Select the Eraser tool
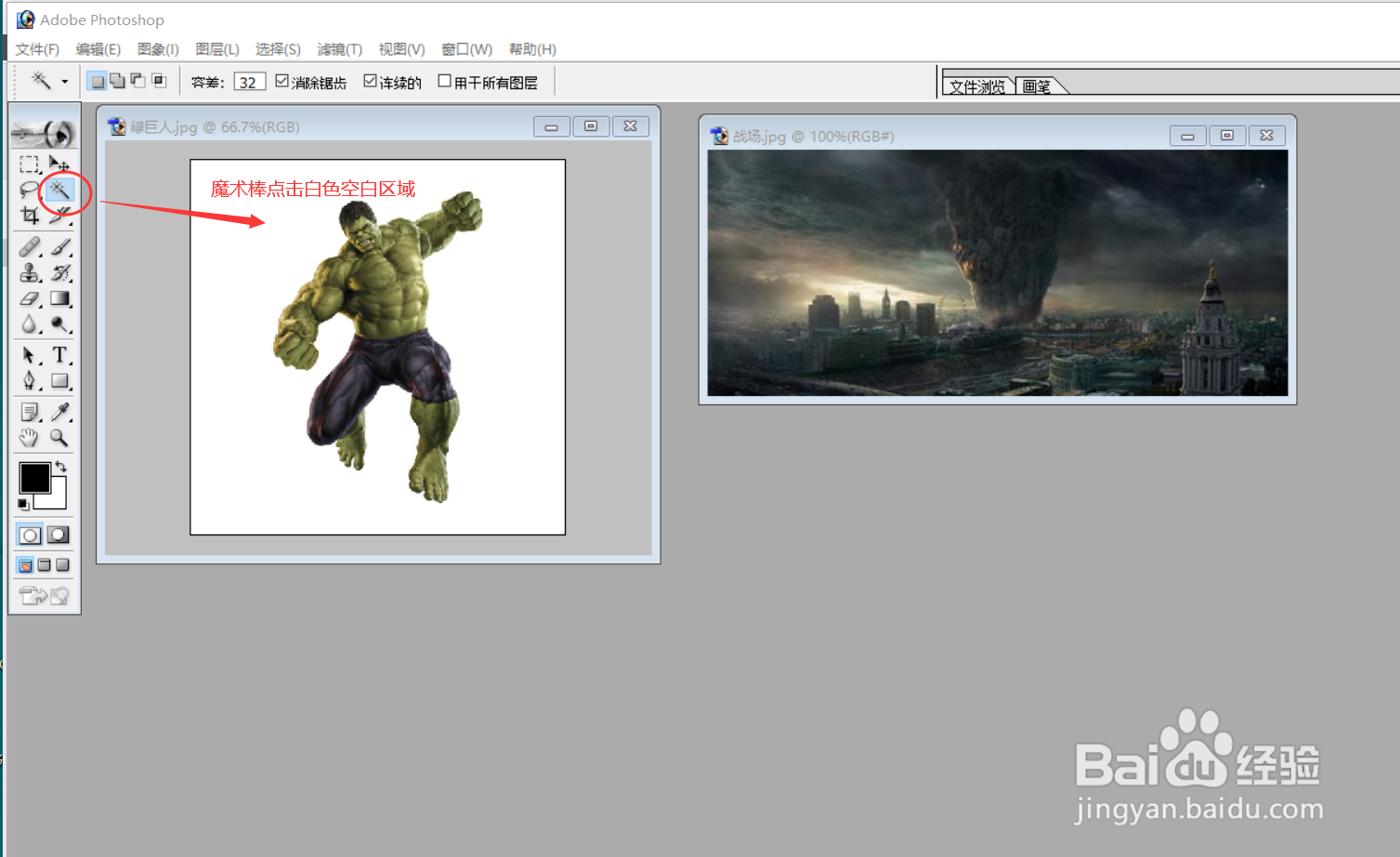Screen dimensions: 1400x857 [30, 299]
